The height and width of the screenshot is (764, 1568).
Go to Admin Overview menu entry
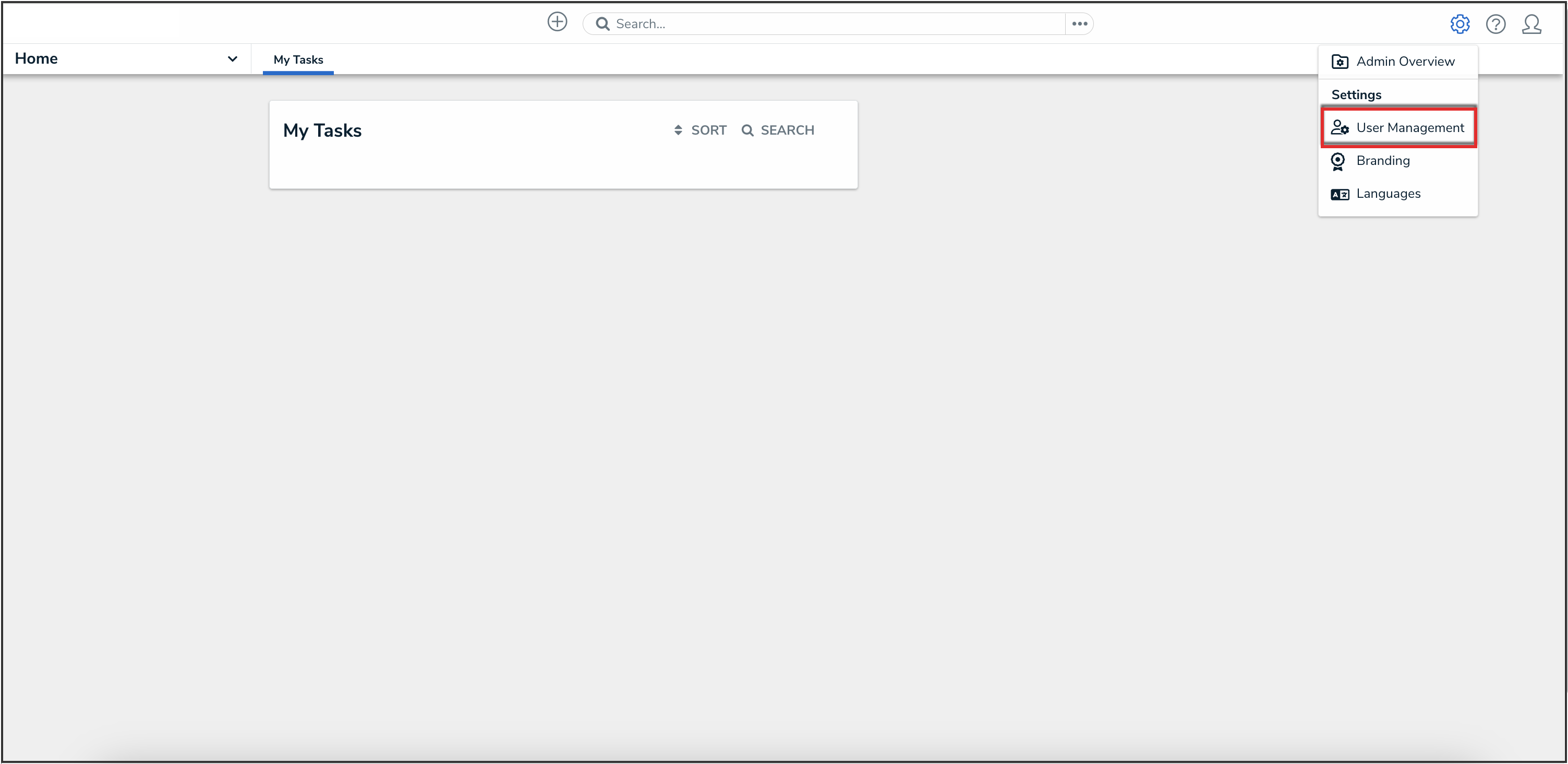pos(1405,62)
